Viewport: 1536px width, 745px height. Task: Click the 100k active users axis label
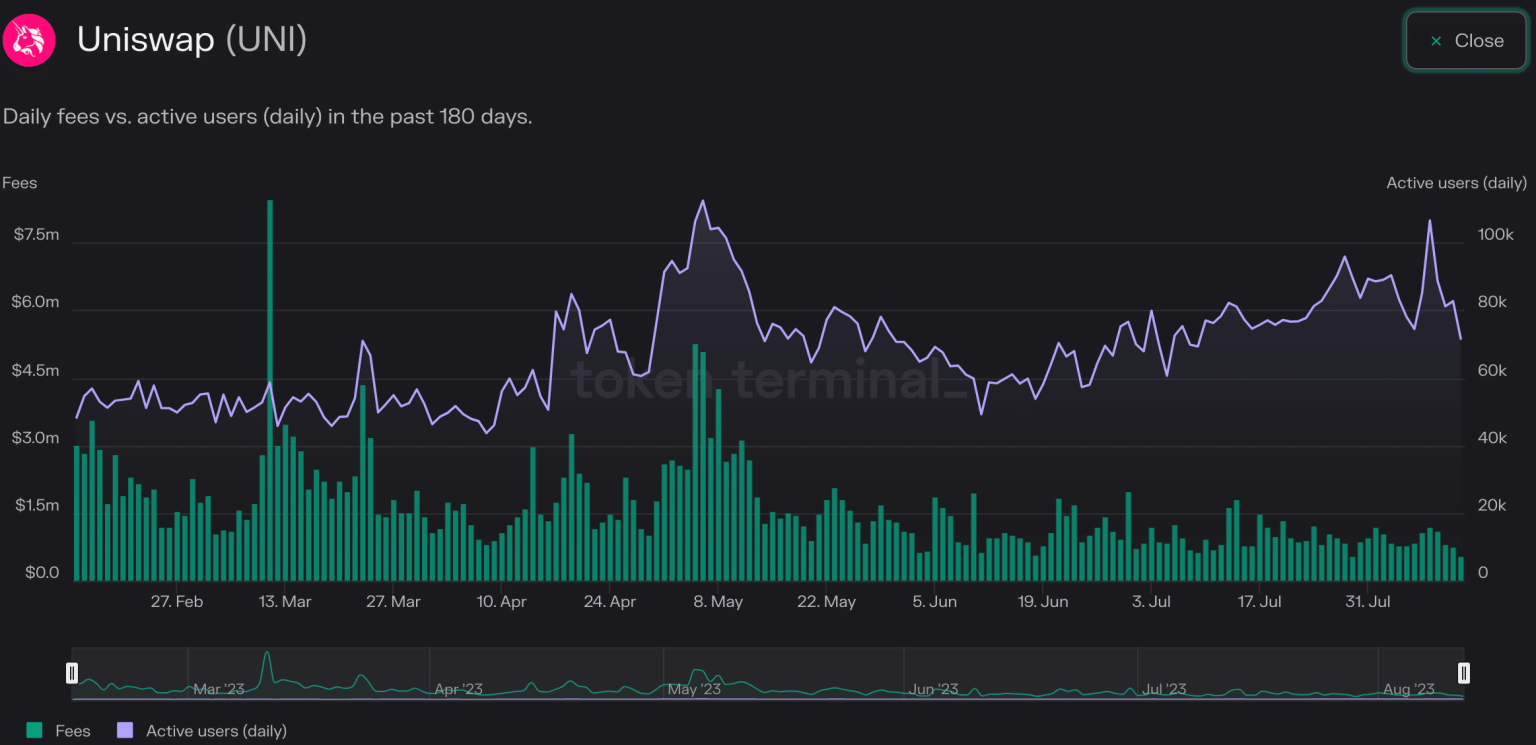[x=1496, y=235]
